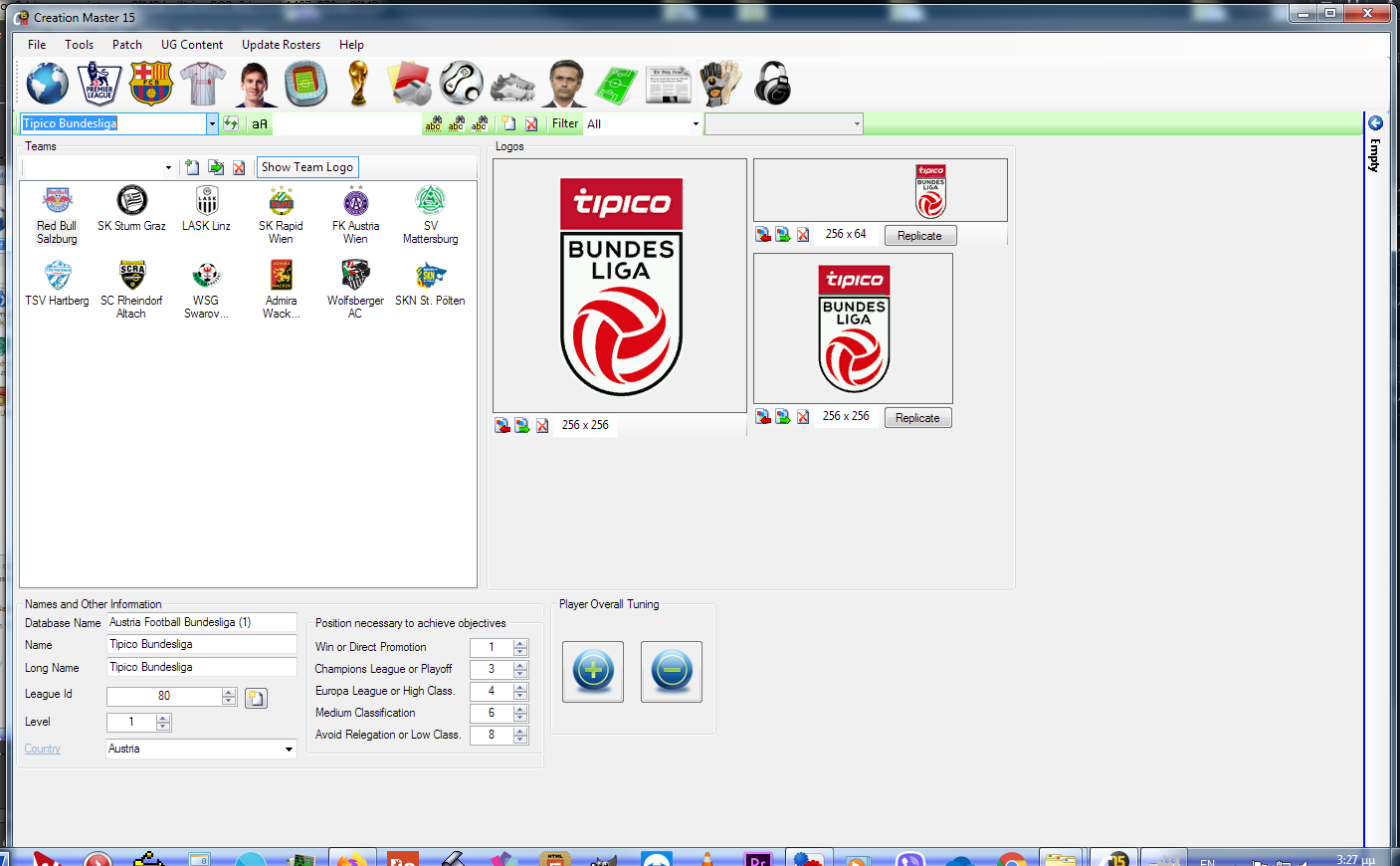Open League Id picker icon

click(256, 698)
